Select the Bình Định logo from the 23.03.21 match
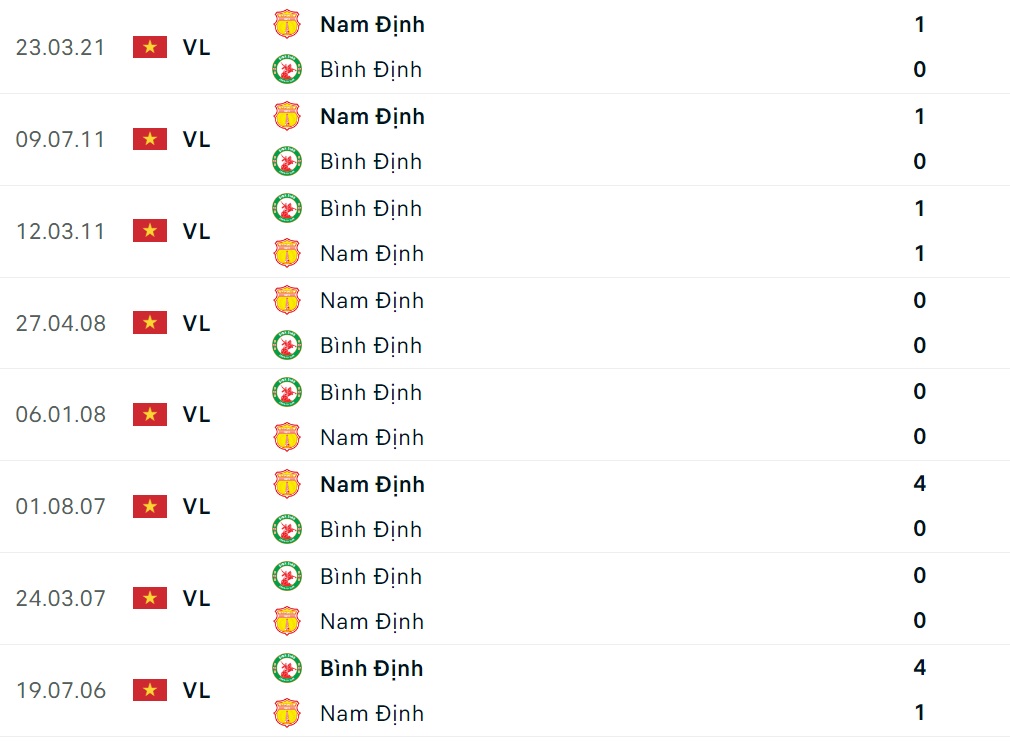 [x=287, y=69]
